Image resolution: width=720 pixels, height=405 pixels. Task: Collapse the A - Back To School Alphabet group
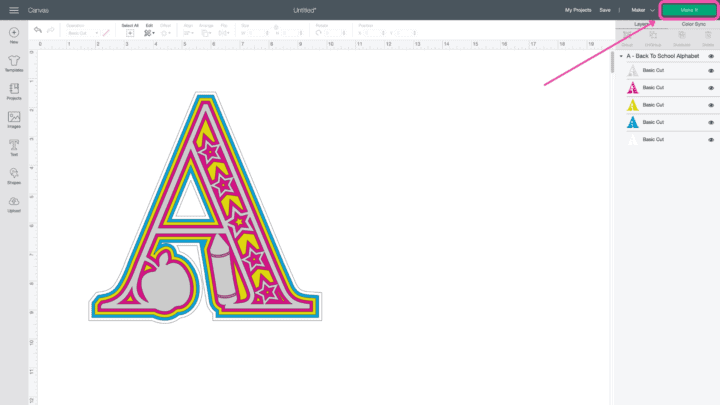point(621,56)
